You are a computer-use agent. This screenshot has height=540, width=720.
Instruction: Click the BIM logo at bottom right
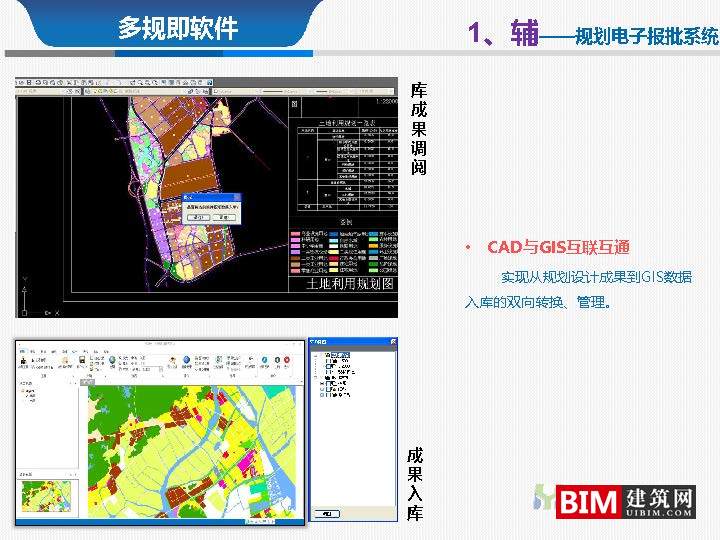click(623, 501)
